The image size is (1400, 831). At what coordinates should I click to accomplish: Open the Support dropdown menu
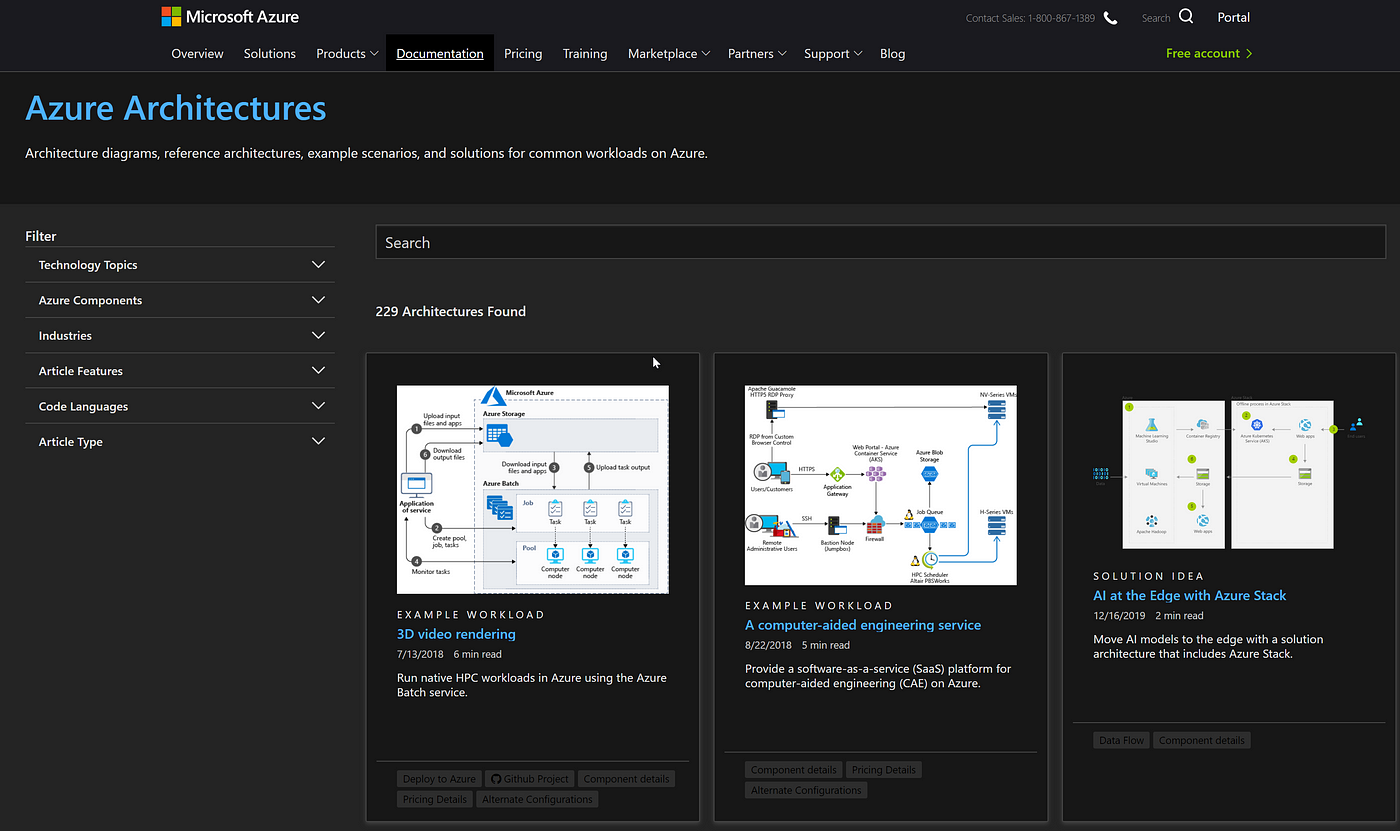pos(833,54)
